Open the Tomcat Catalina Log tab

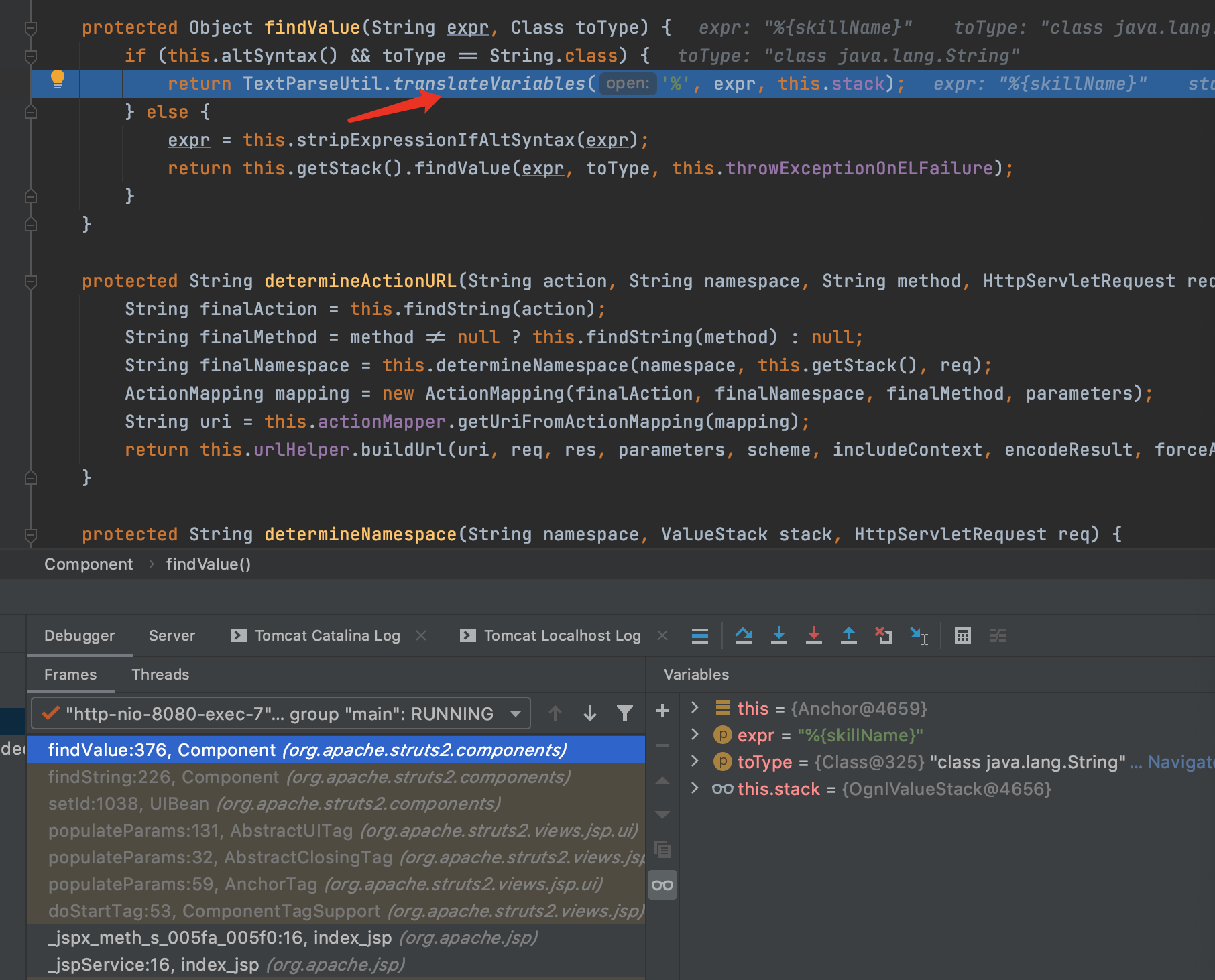pos(315,635)
